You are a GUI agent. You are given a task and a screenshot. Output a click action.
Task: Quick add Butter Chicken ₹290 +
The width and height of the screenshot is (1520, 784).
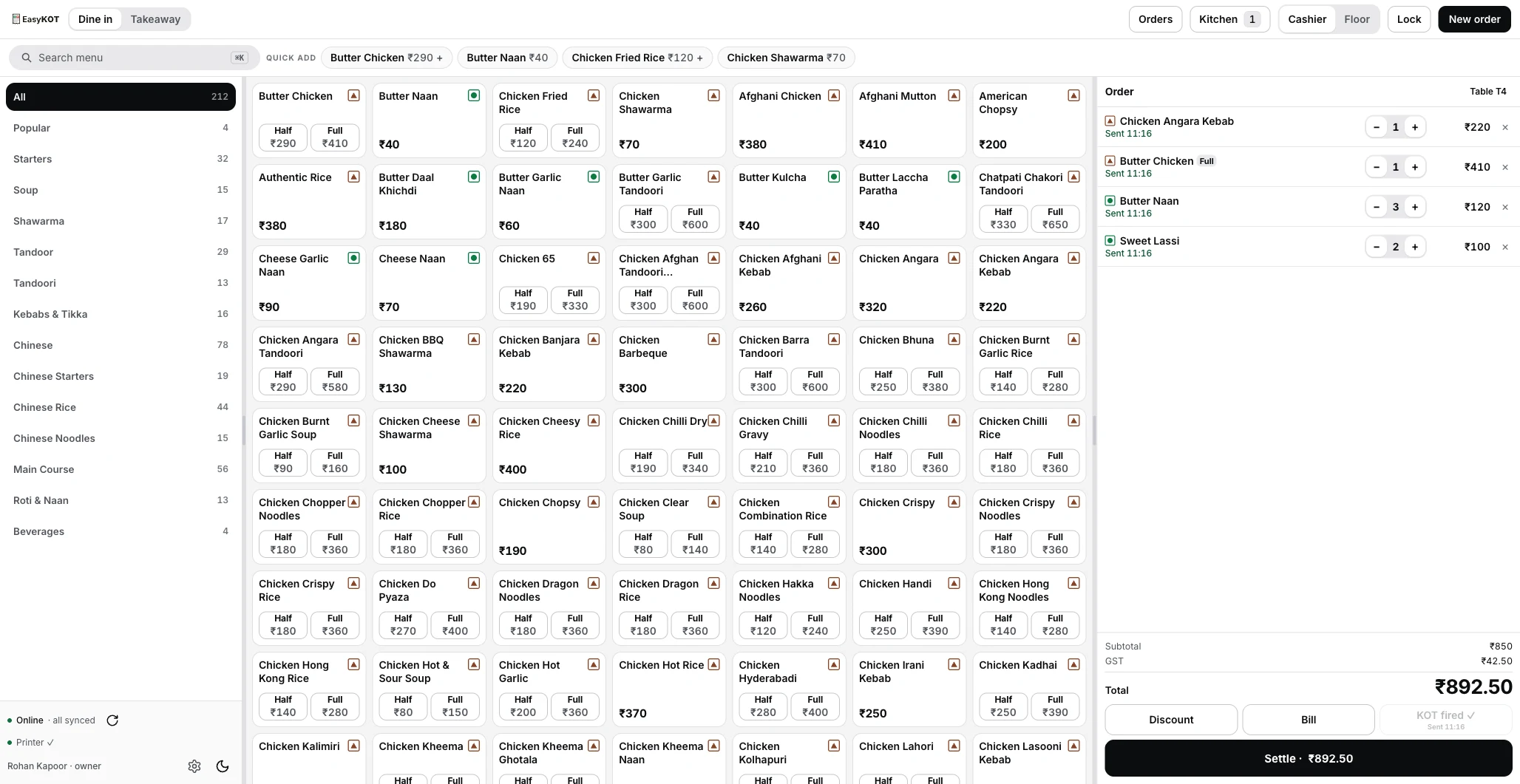point(387,58)
